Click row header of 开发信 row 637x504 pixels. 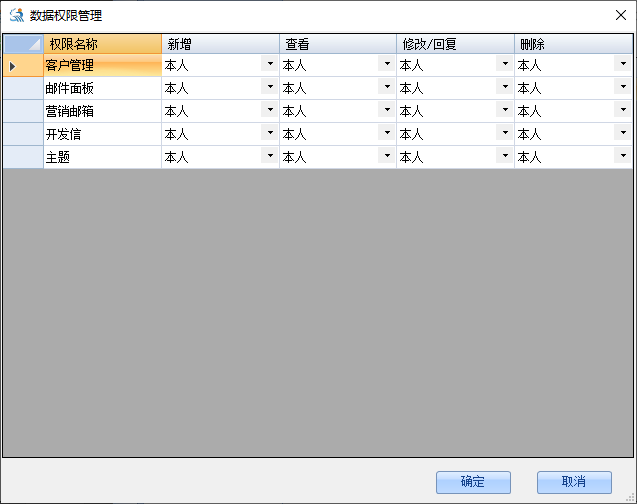click(x=23, y=134)
